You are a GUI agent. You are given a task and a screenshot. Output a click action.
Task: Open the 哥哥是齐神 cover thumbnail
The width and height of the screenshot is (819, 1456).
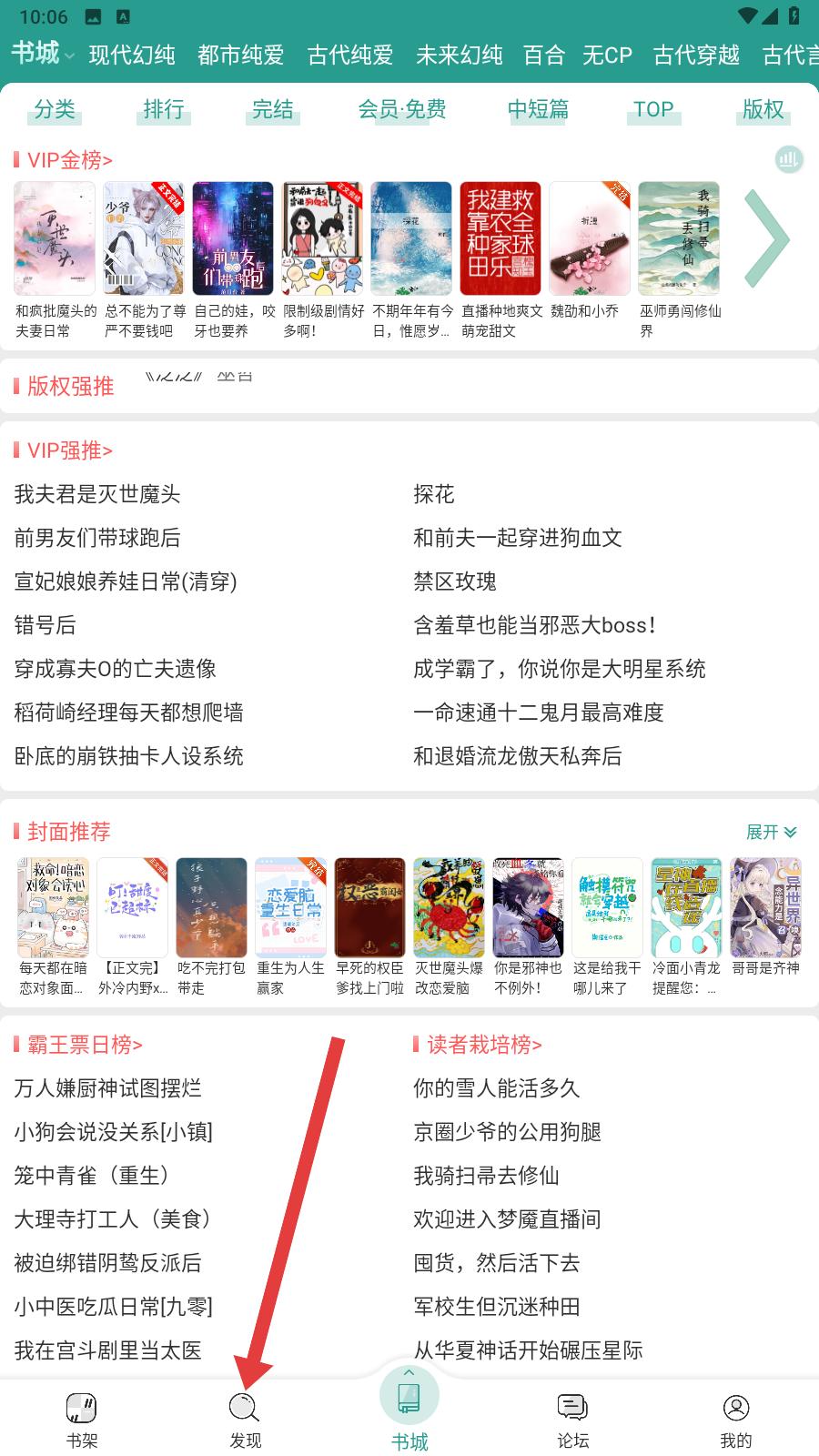(x=766, y=908)
